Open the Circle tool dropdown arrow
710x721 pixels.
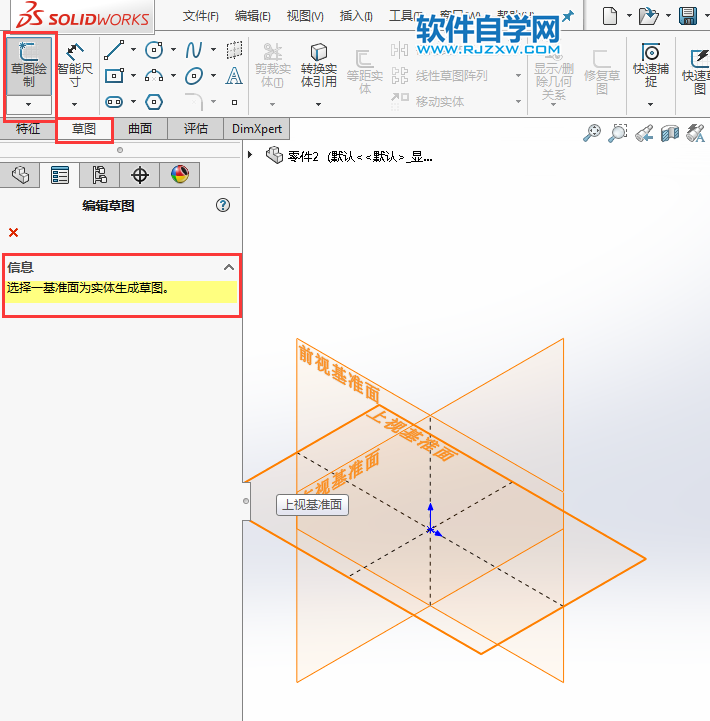point(173,49)
